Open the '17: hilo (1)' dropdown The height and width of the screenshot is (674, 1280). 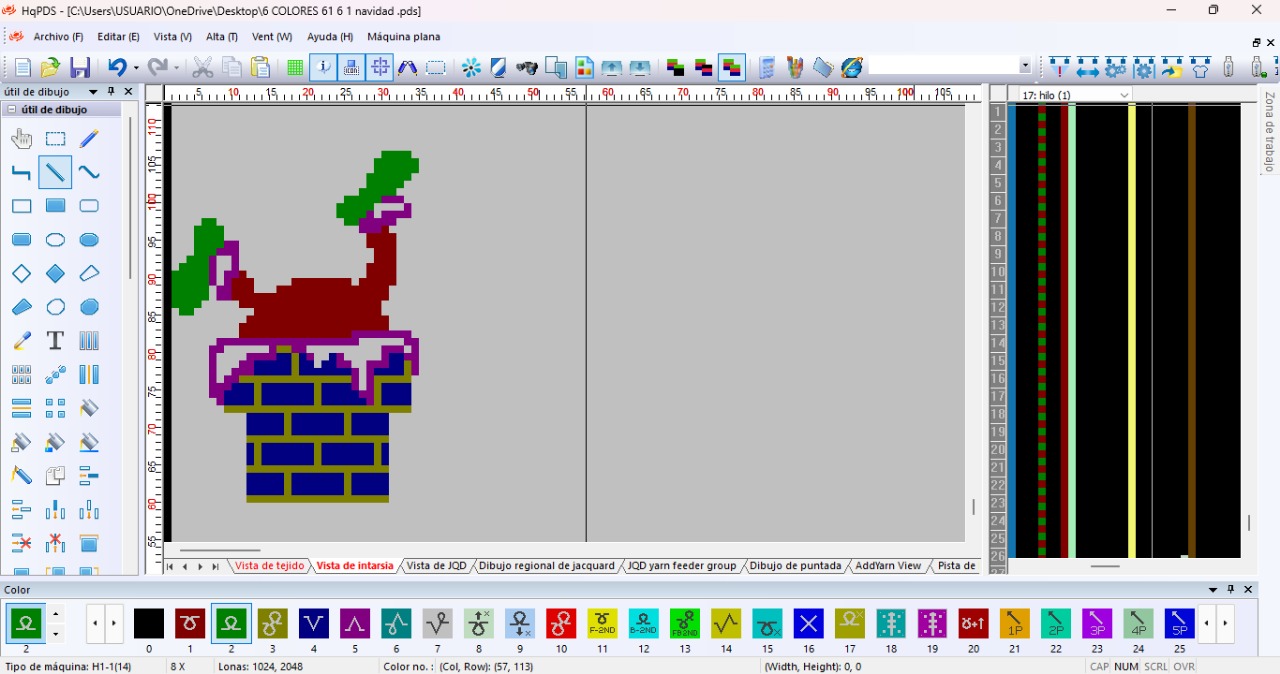(1124, 95)
